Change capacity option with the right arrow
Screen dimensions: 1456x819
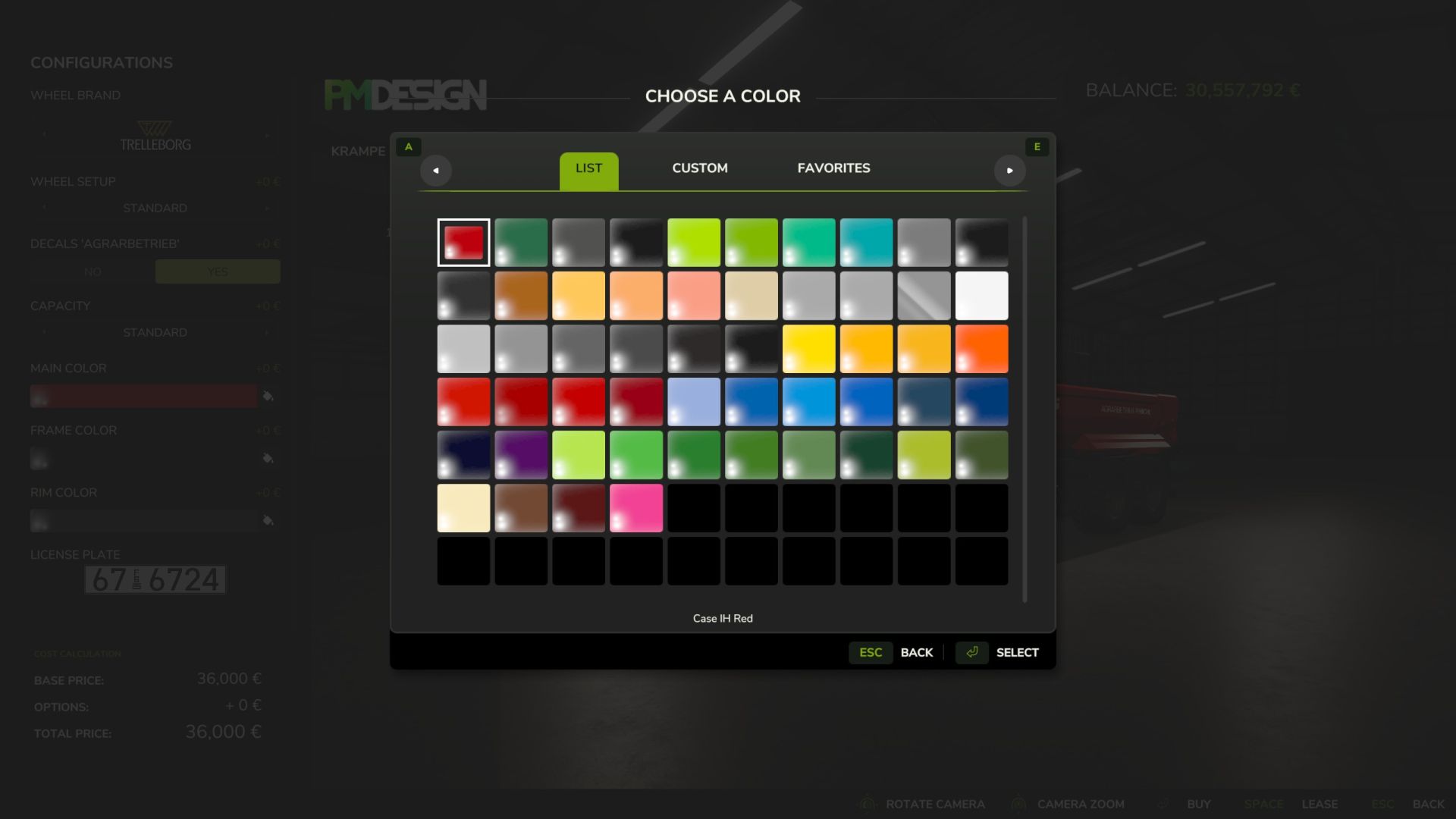click(x=267, y=332)
